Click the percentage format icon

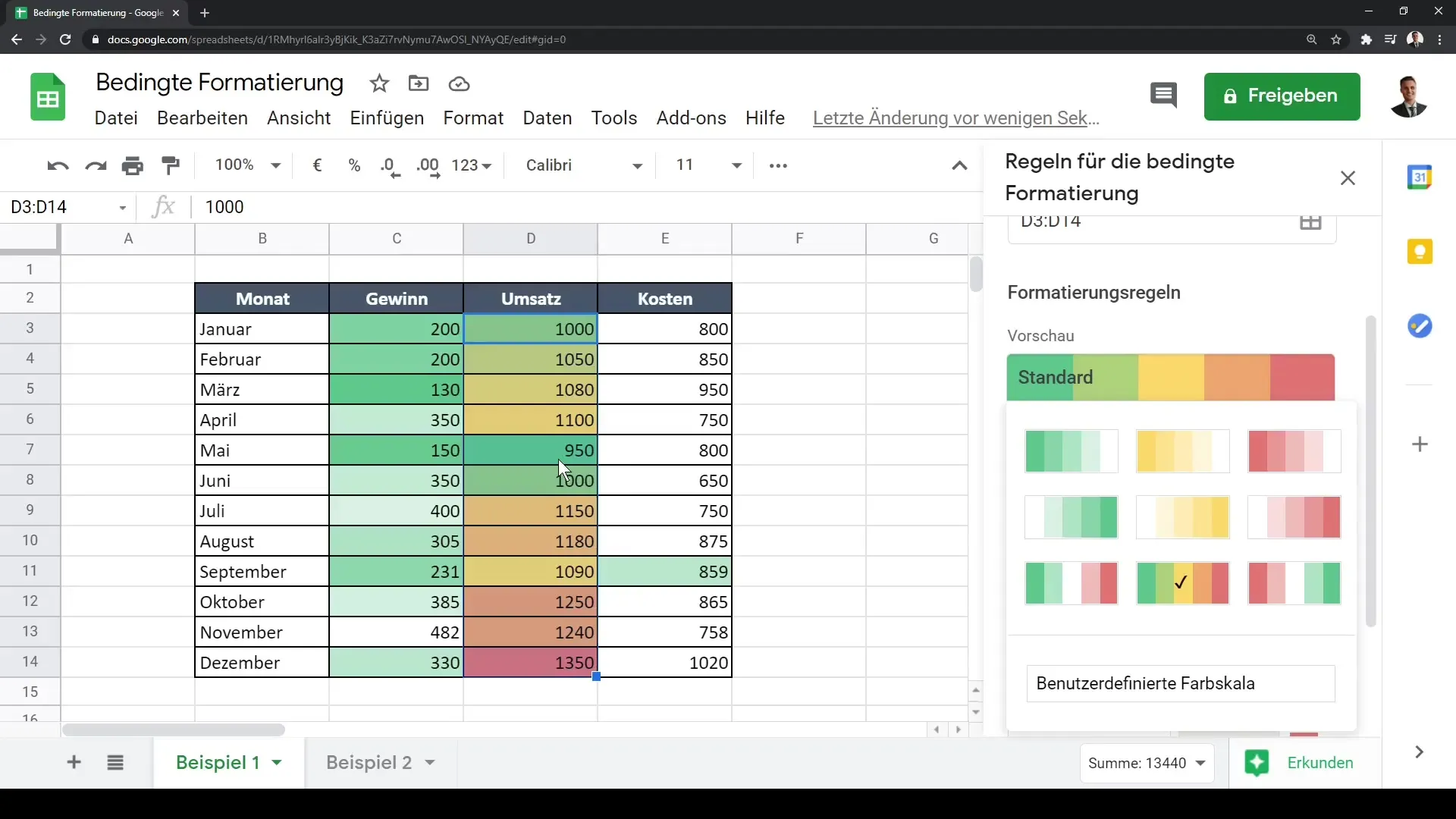click(x=355, y=165)
